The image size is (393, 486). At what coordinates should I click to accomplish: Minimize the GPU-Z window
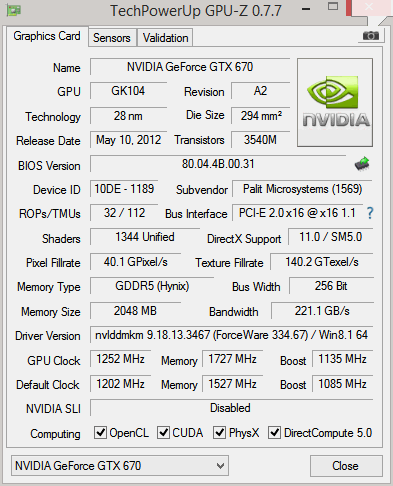pos(306,9)
